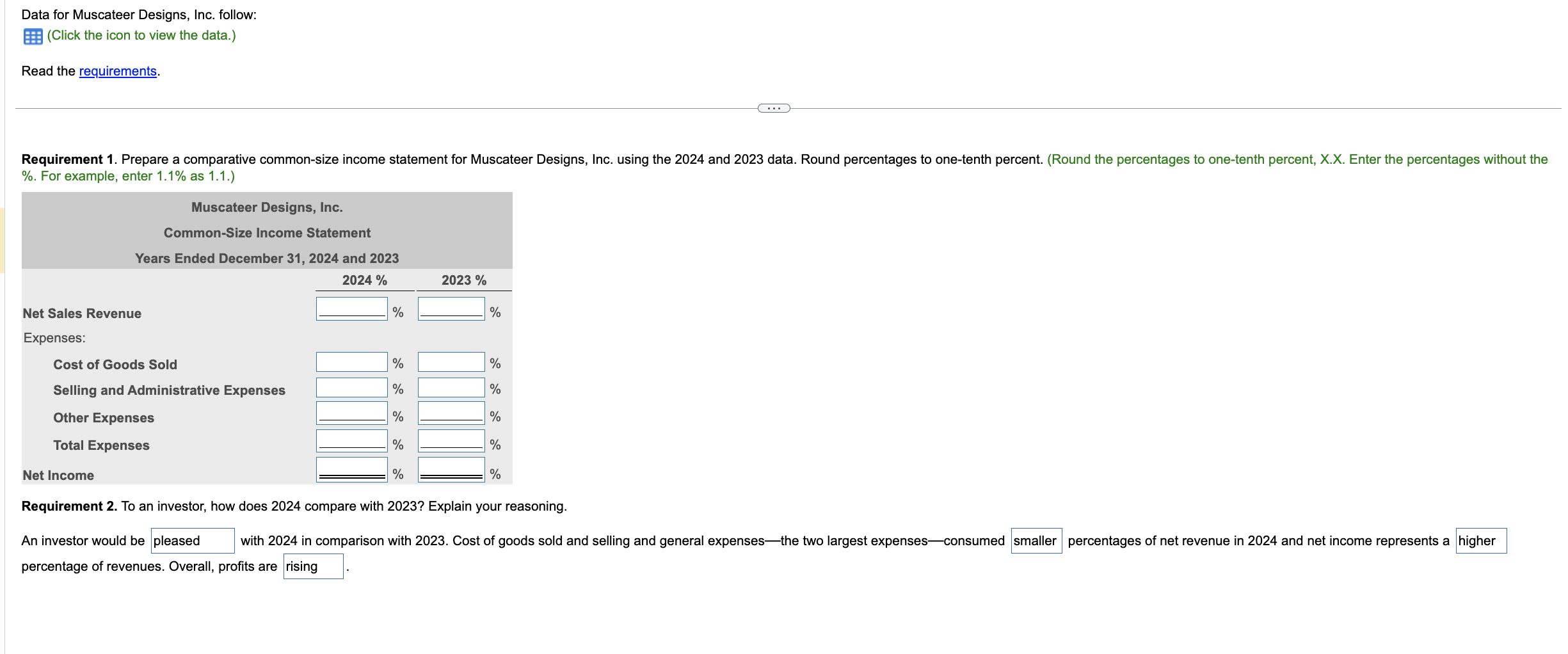The width and height of the screenshot is (1568, 654).
Task: Click Net Income 2023 % field
Action: [x=451, y=469]
